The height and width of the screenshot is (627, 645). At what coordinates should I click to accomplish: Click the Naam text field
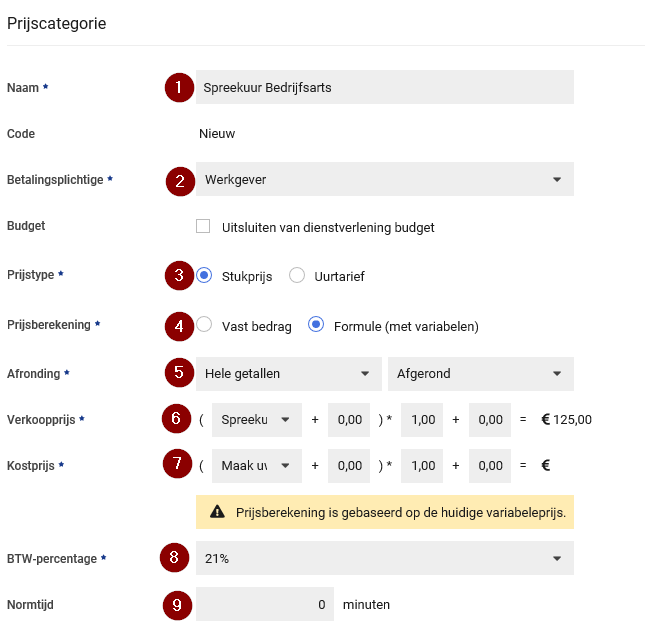384,87
